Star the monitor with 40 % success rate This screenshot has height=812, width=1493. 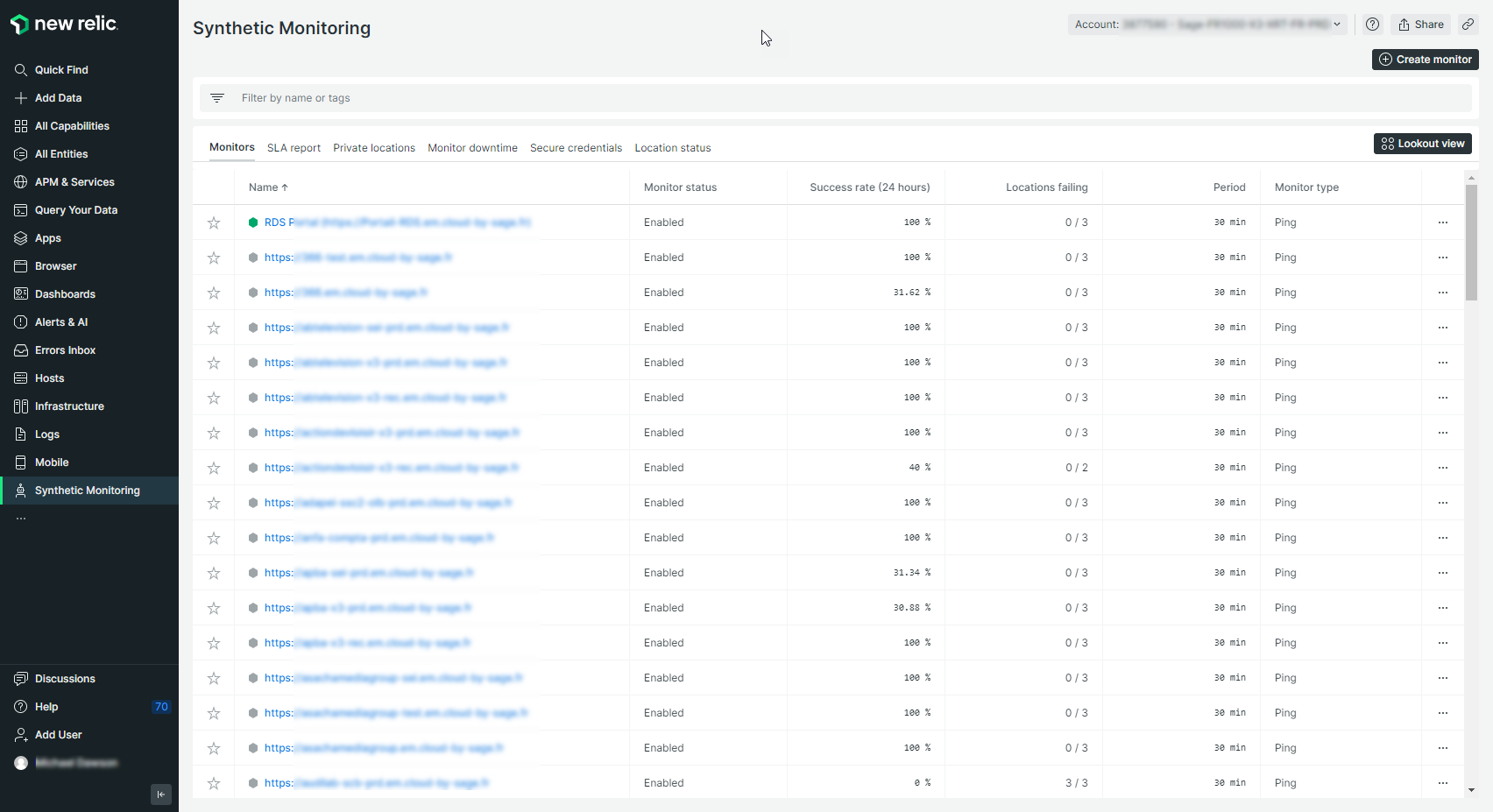tap(214, 468)
